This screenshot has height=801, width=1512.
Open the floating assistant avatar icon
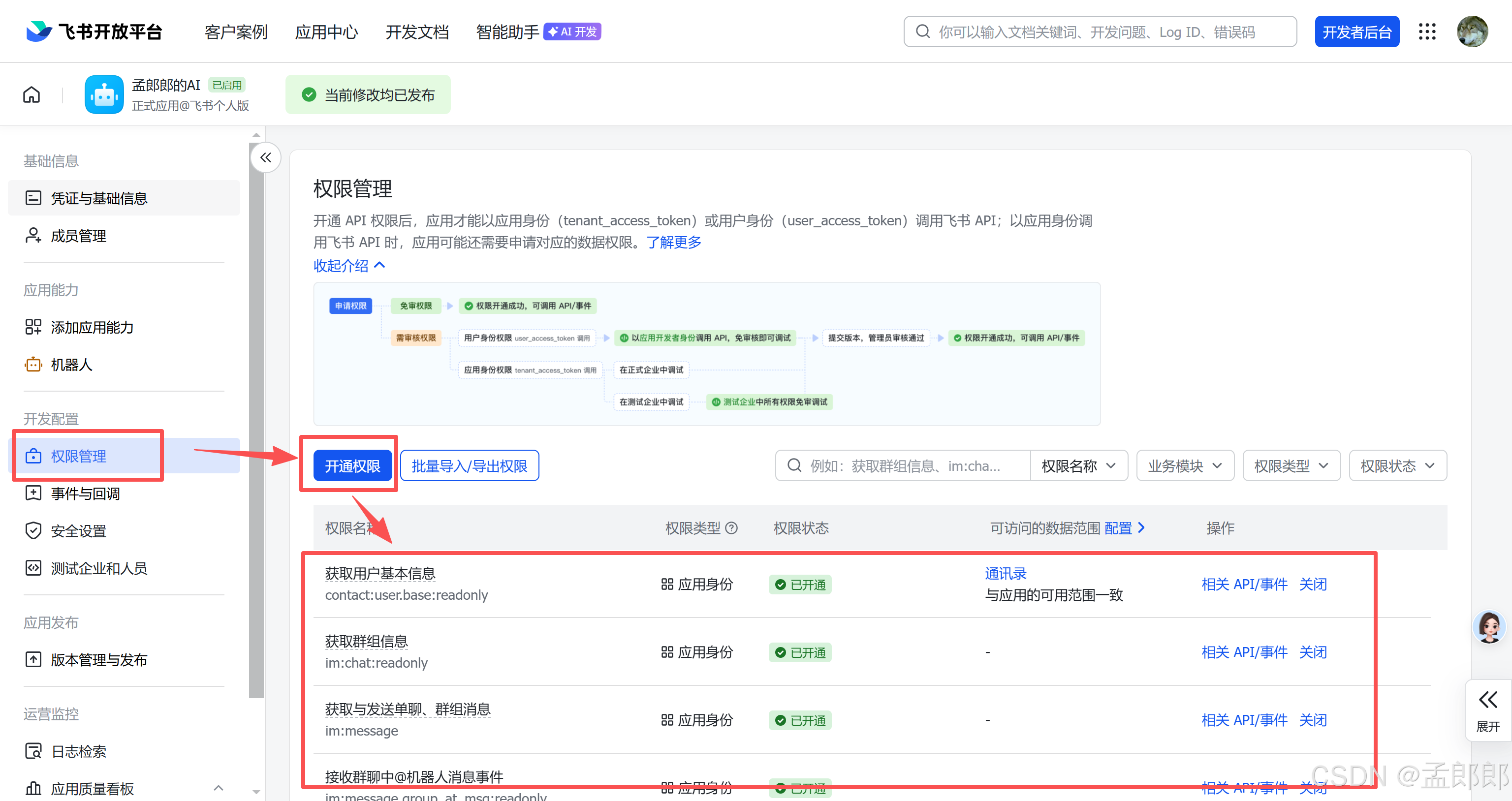point(1489,627)
